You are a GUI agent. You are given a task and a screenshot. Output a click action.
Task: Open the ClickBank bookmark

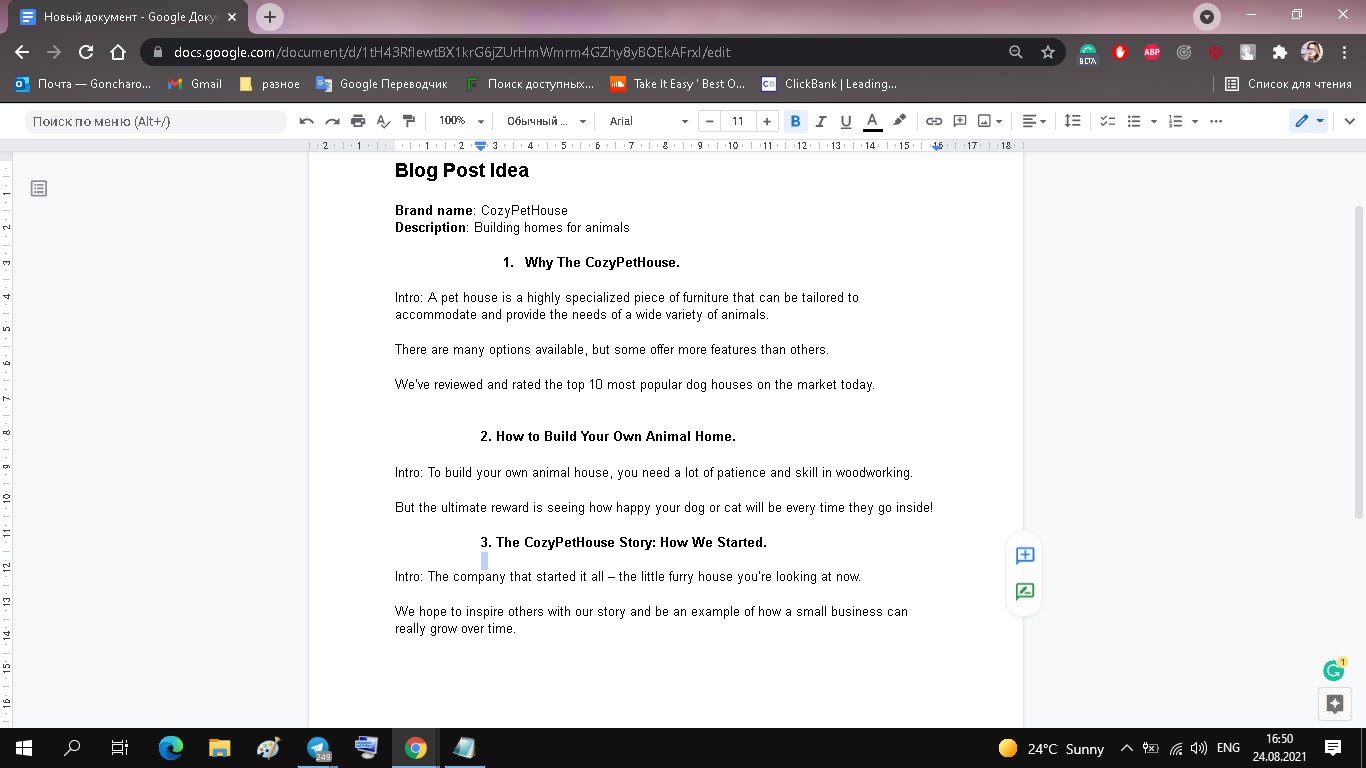click(829, 84)
